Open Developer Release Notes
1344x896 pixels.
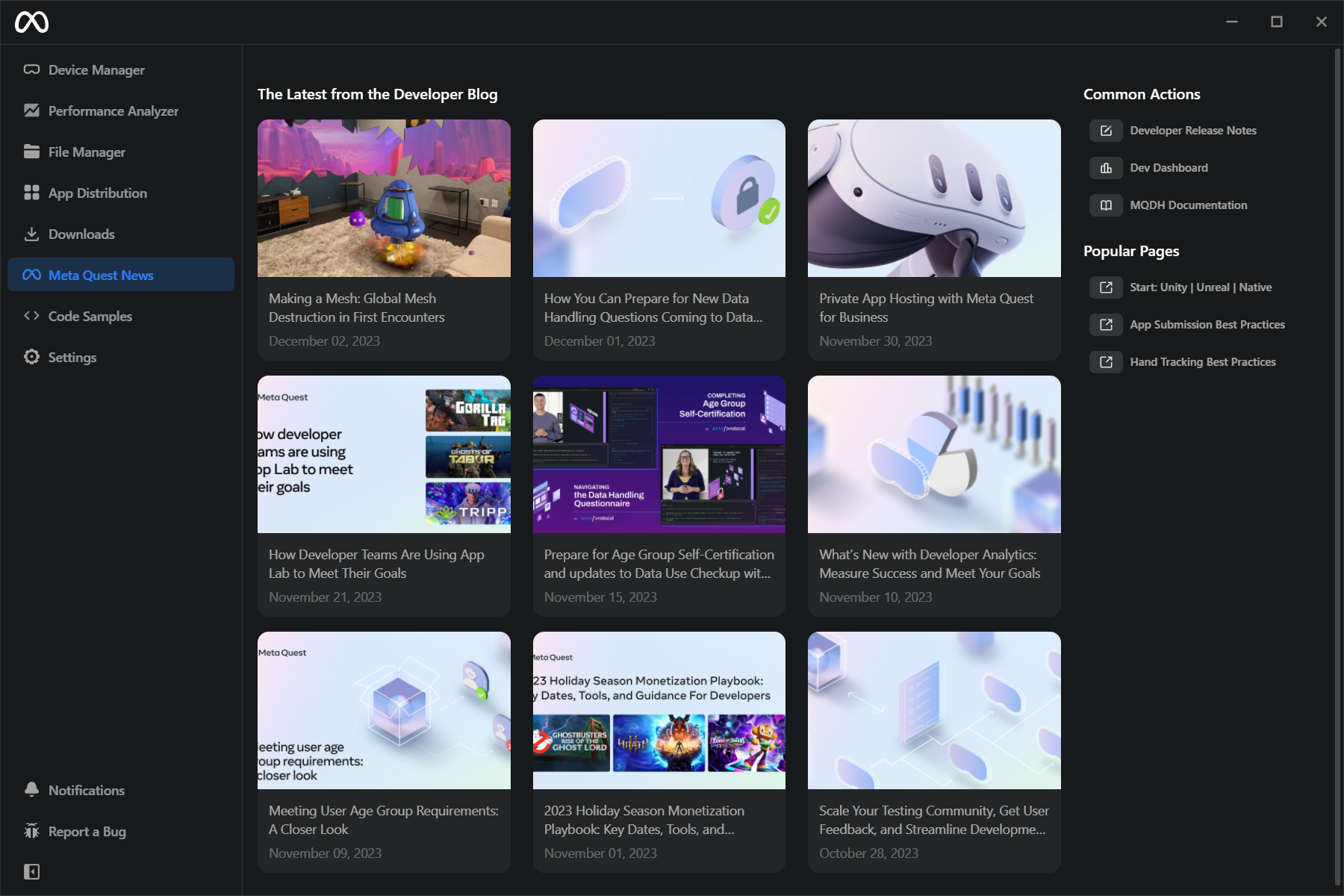tap(1193, 130)
